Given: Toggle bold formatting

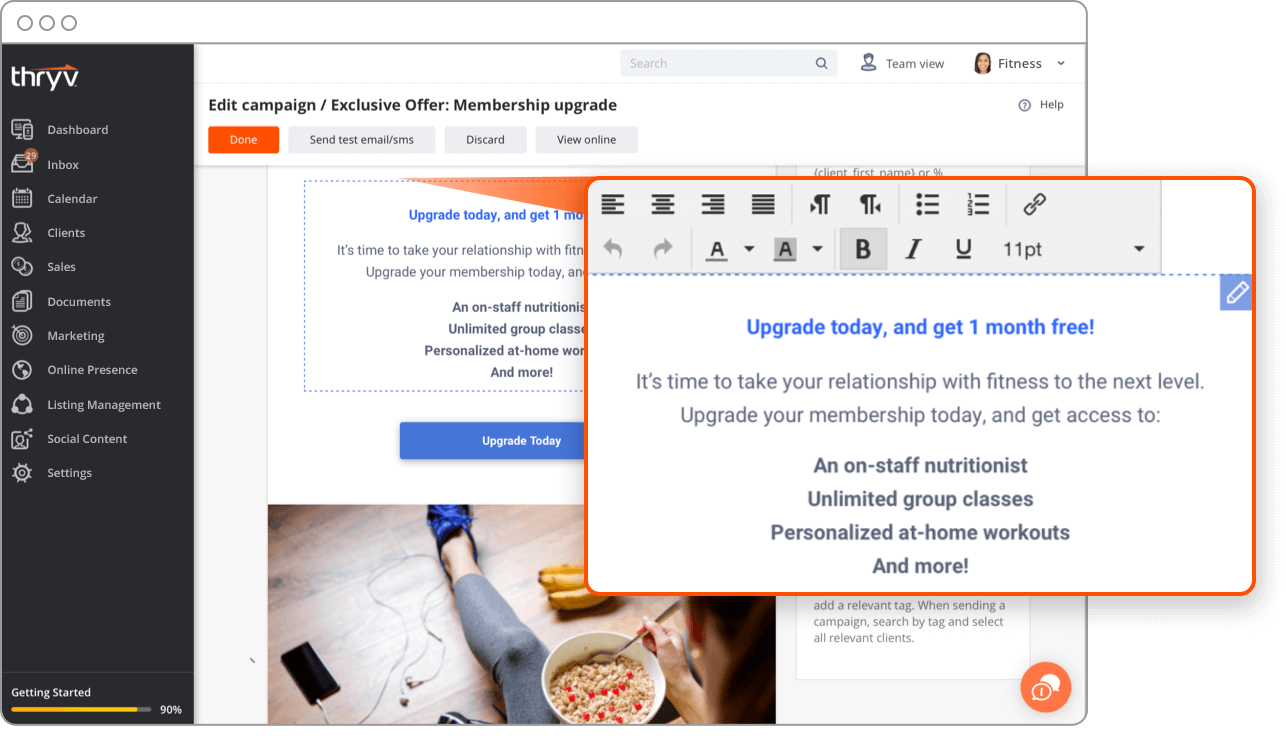Looking at the screenshot, I should coord(863,249).
